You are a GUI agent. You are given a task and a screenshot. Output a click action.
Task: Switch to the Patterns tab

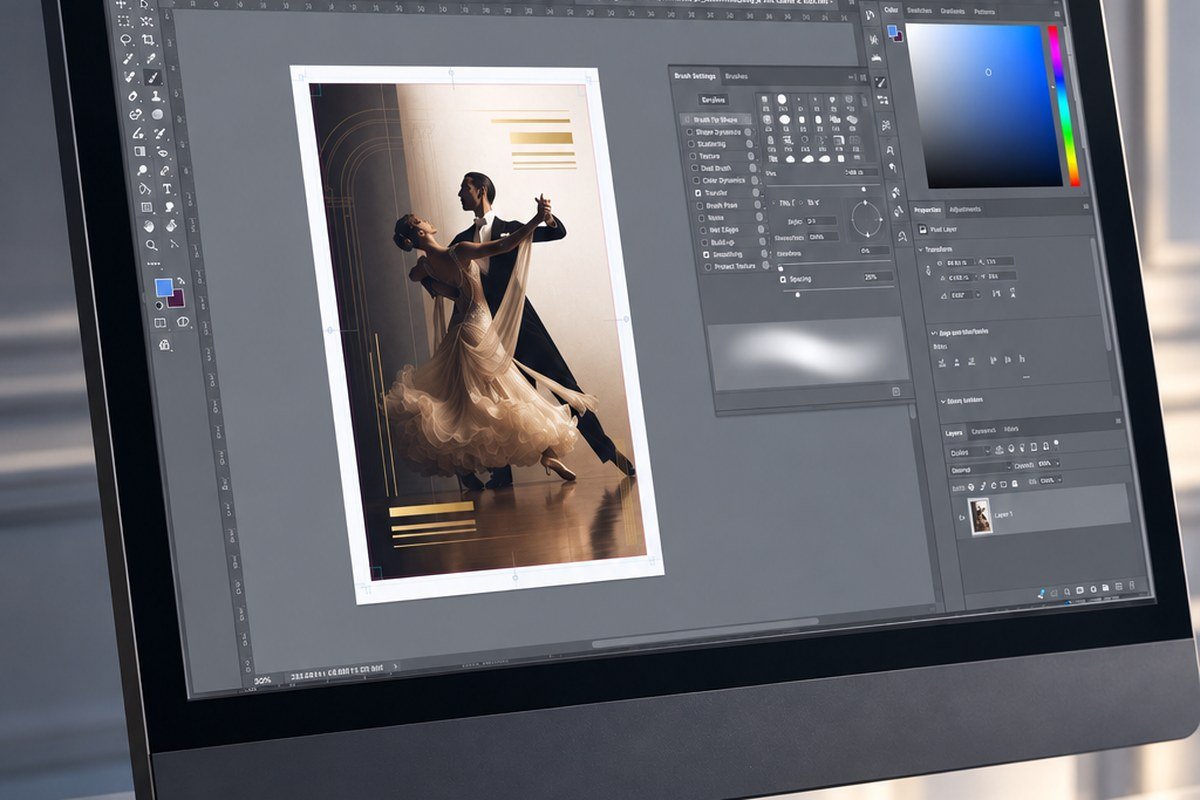[x=985, y=12]
